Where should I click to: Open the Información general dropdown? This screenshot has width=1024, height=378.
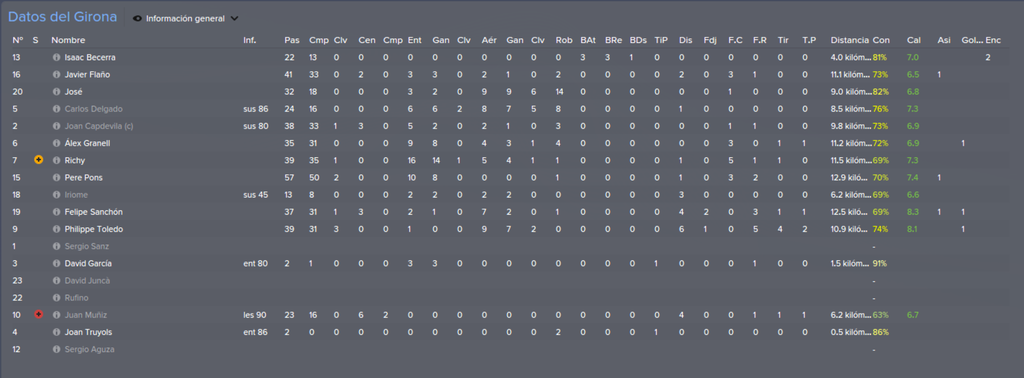click(185, 19)
